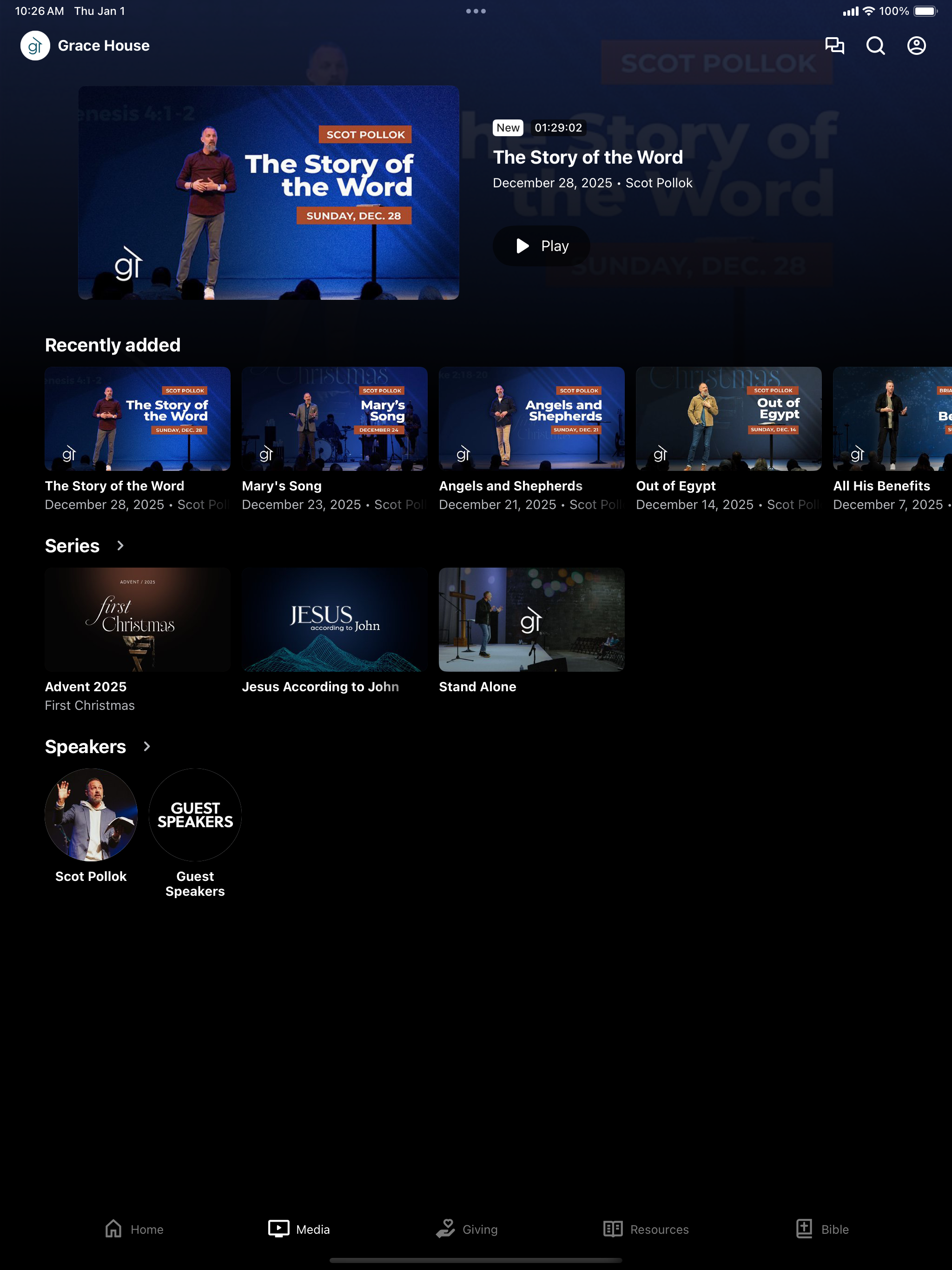
Task: Switch to the Home tab
Action: 134,1229
